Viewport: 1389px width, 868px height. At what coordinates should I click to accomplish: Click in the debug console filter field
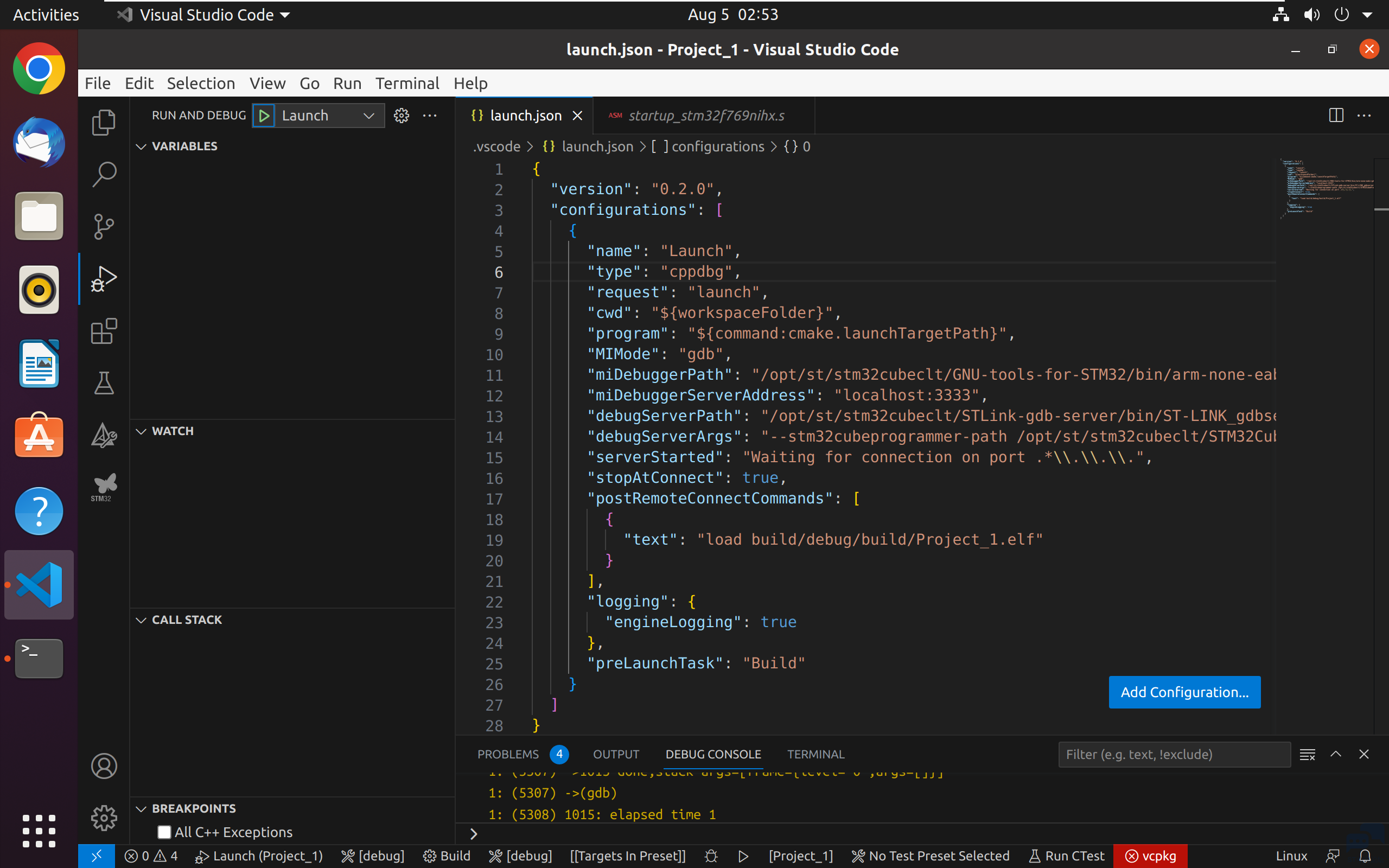tap(1174, 754)
